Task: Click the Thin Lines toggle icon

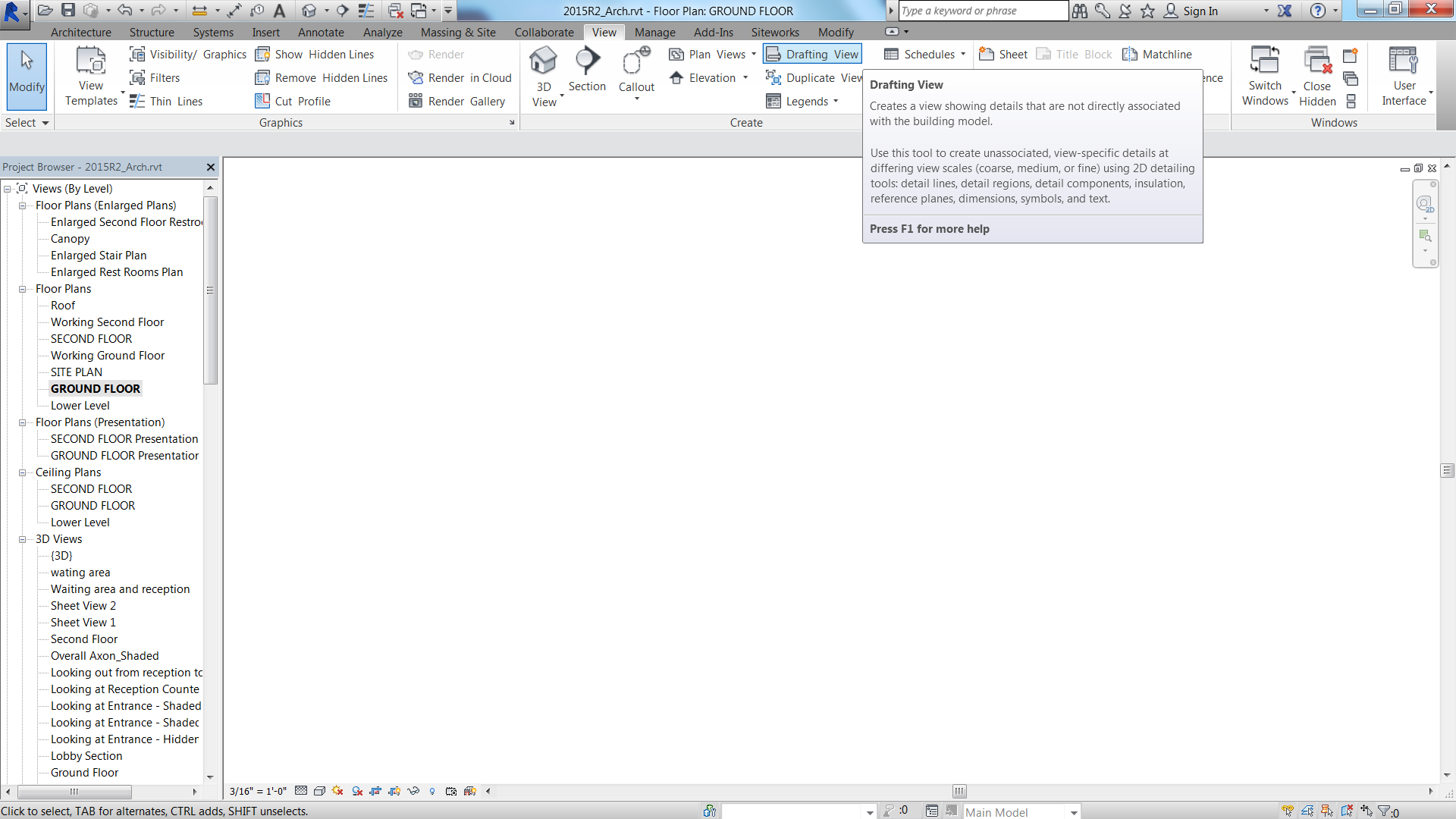Action: [139, 101]
